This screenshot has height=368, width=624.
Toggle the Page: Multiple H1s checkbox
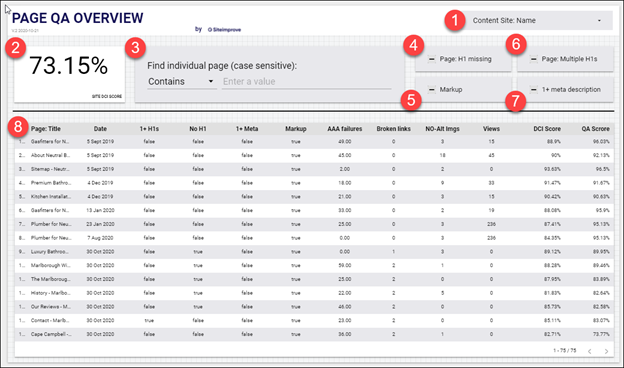(x=534, y=59)
